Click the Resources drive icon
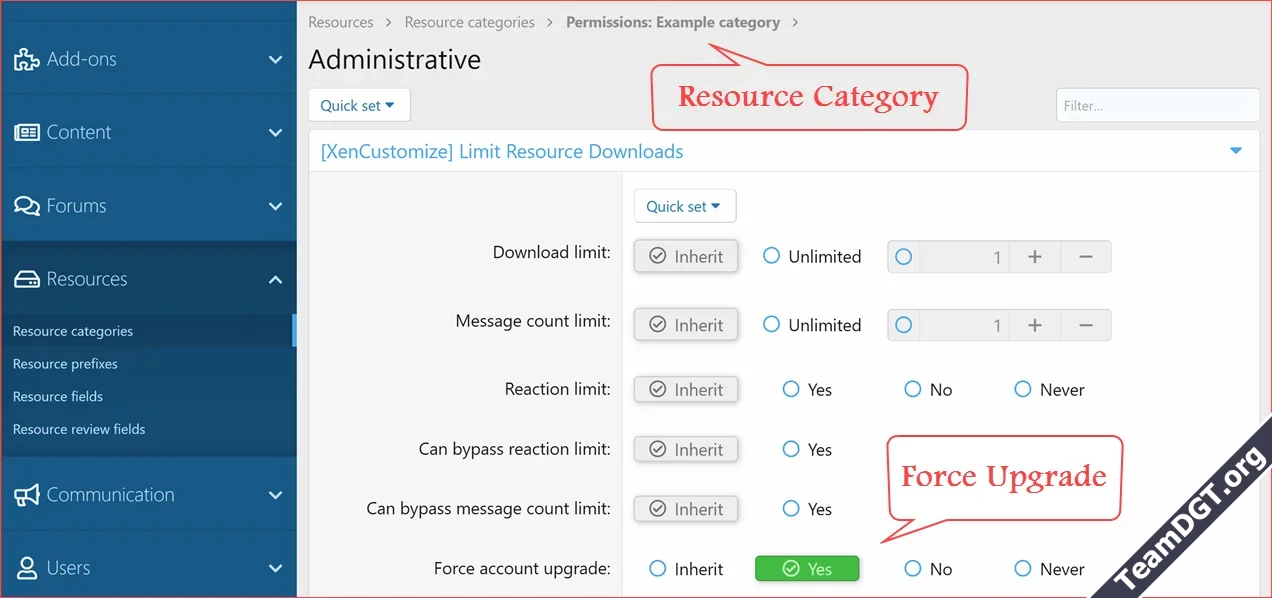This screenshot has width=1272, height=598. click(x=27, y=279)
